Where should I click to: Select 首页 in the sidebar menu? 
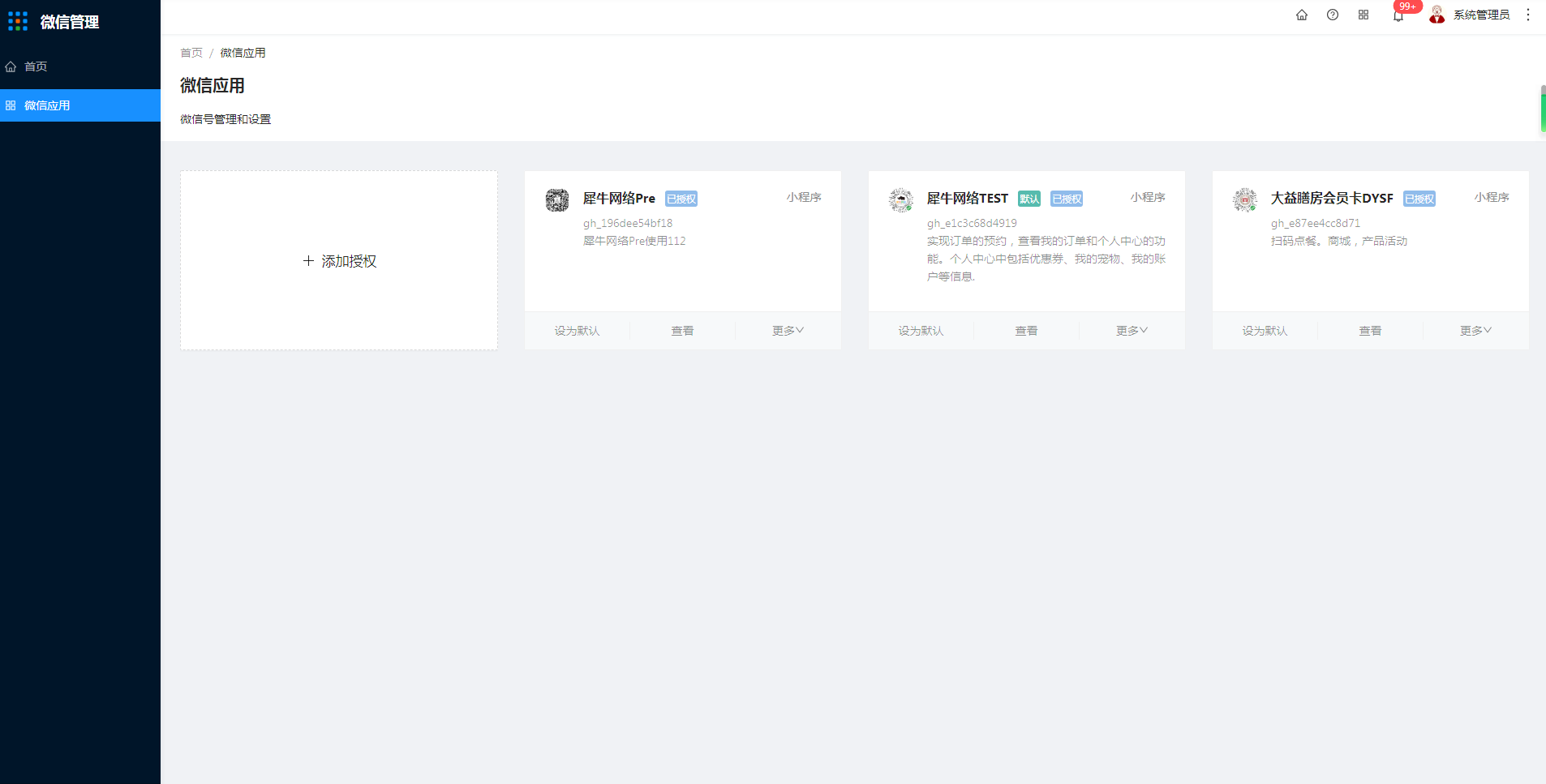80,66
